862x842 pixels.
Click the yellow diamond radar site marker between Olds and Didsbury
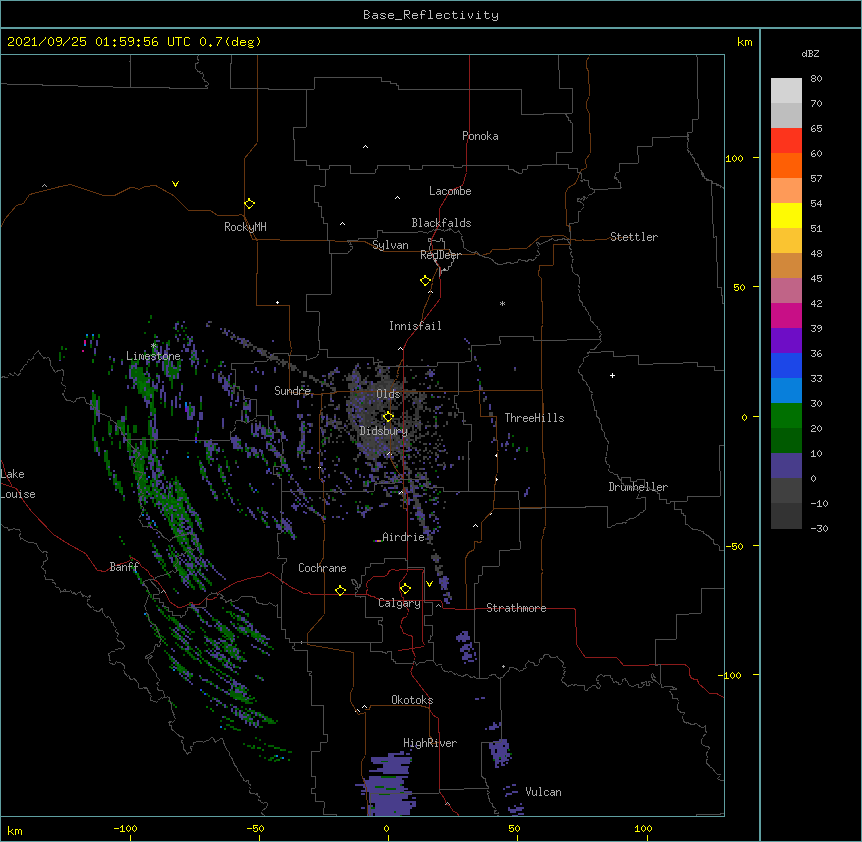(388, 416)
